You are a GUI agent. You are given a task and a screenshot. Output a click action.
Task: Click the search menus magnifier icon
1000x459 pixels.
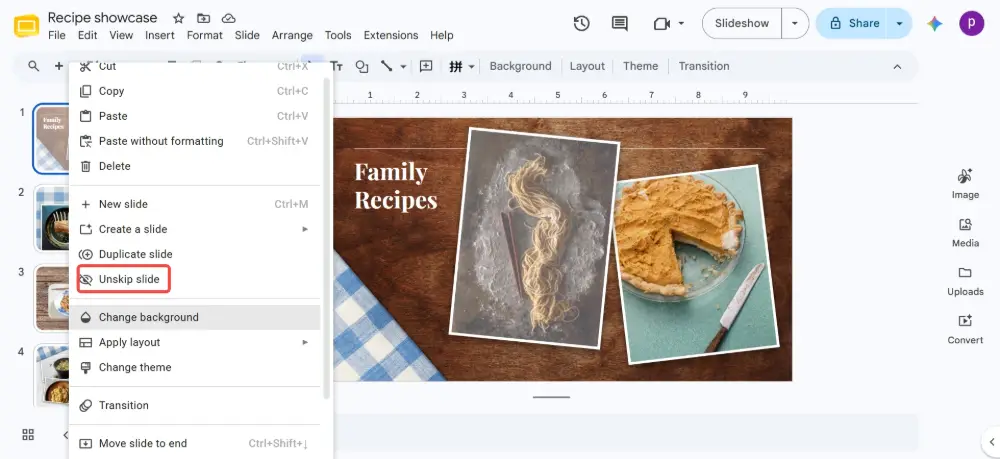34,66
